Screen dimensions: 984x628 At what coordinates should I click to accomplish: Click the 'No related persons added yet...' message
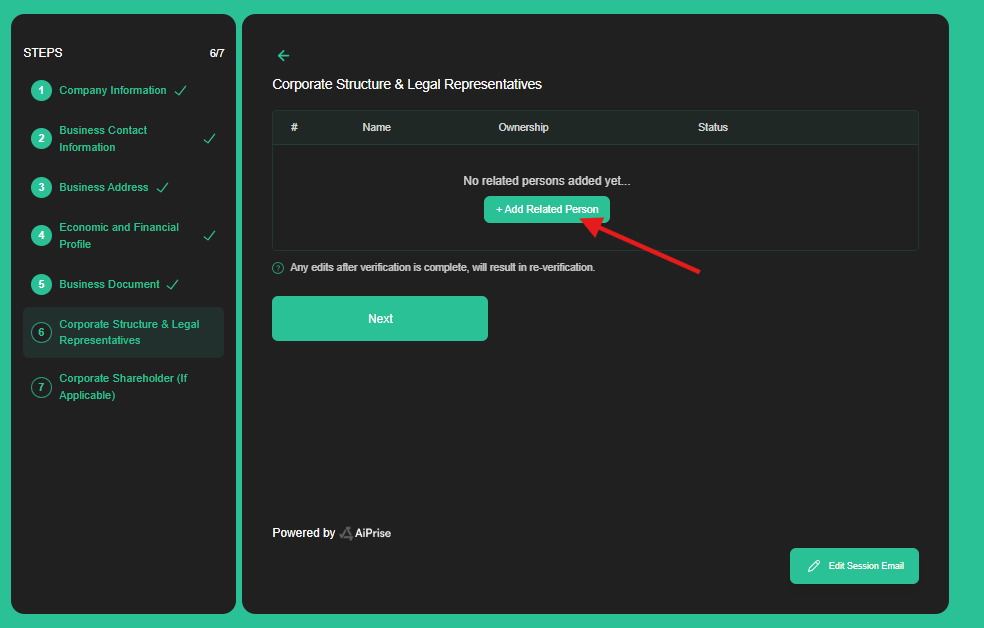tap(547, 181)
